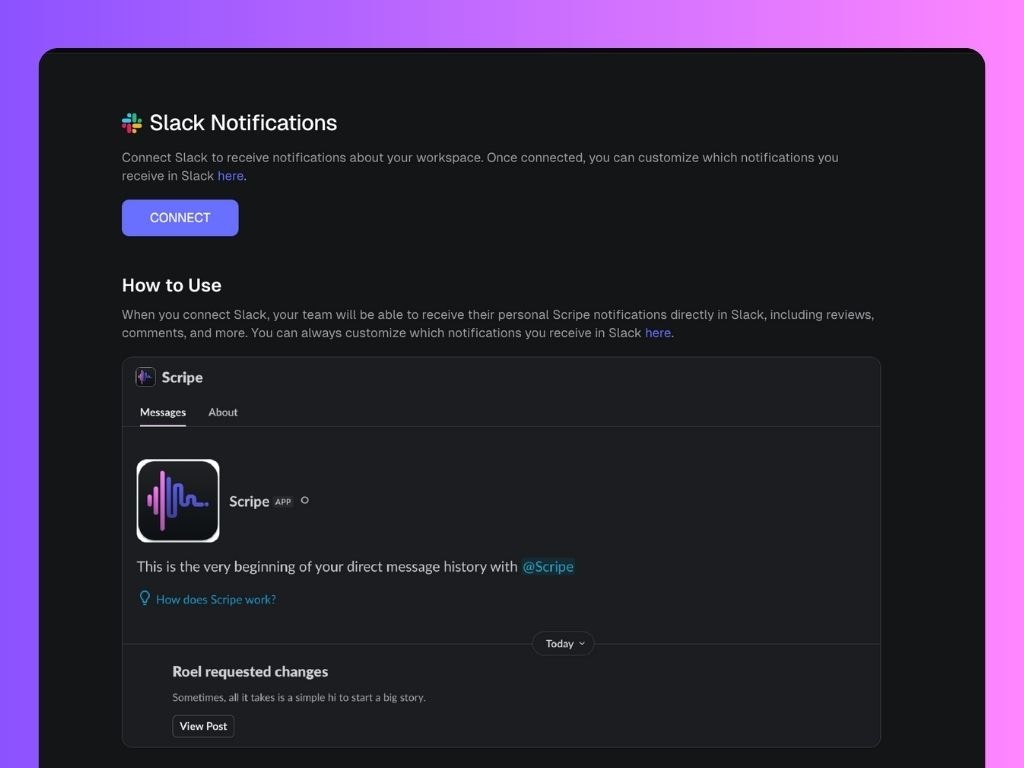The image size is (1024, 768).
Task: Click the small Scripe icon in the preview header
Action: (145, 377)
